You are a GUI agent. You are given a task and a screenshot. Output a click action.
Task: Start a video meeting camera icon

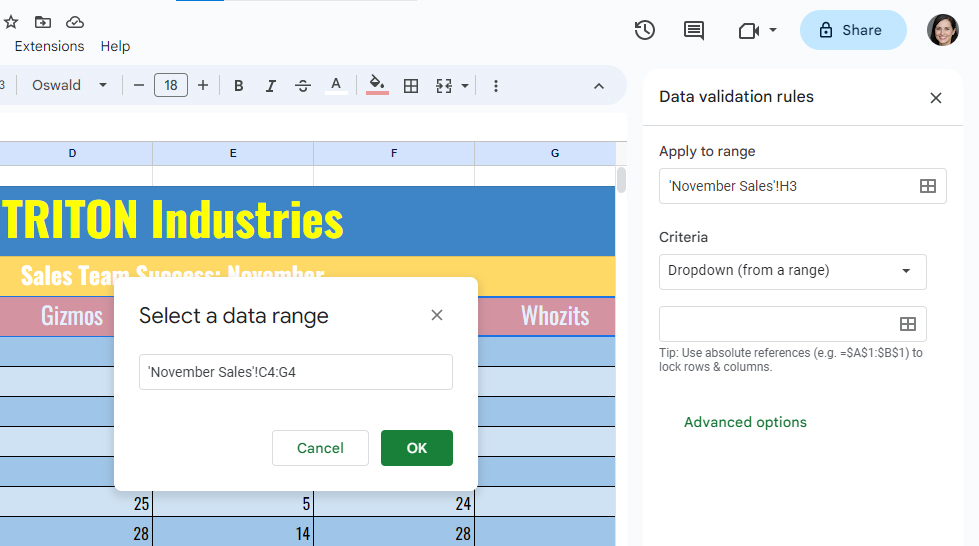[748, 31]
